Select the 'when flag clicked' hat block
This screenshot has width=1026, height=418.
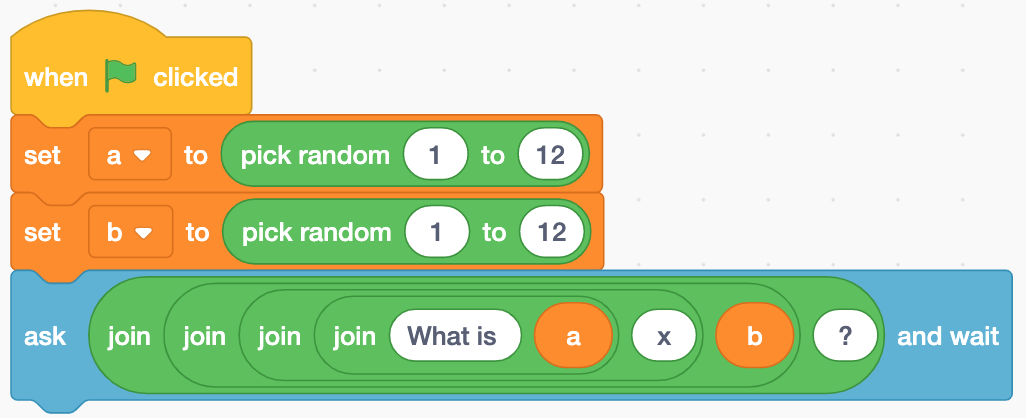131,75
